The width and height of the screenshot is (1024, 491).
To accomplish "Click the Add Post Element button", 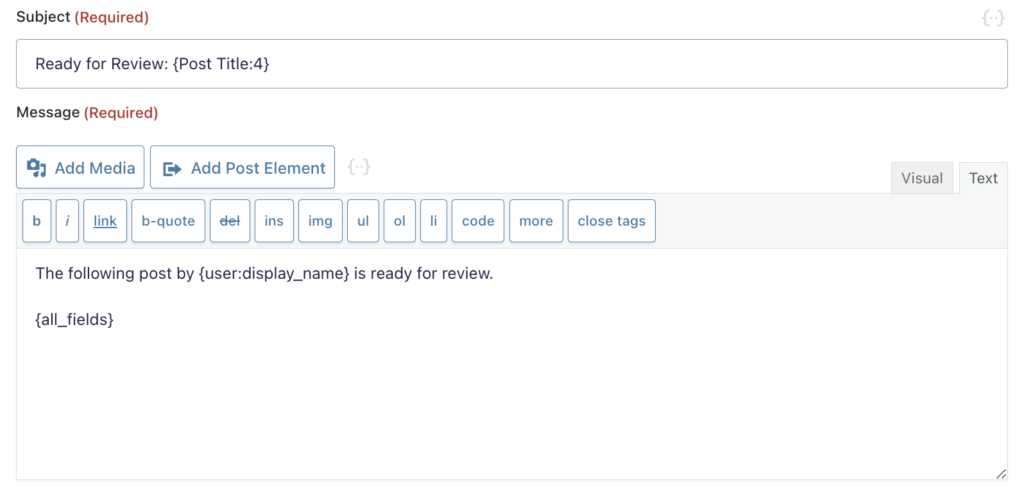I will tap(242, 167).
